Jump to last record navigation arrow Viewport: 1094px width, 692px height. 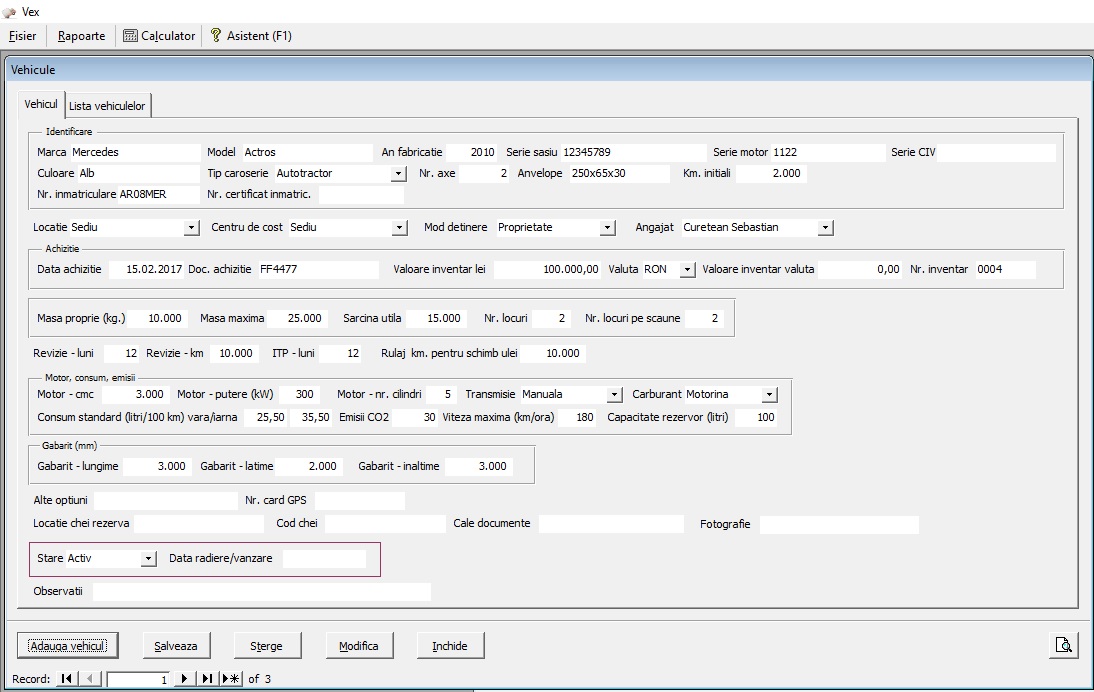(207, 679)
